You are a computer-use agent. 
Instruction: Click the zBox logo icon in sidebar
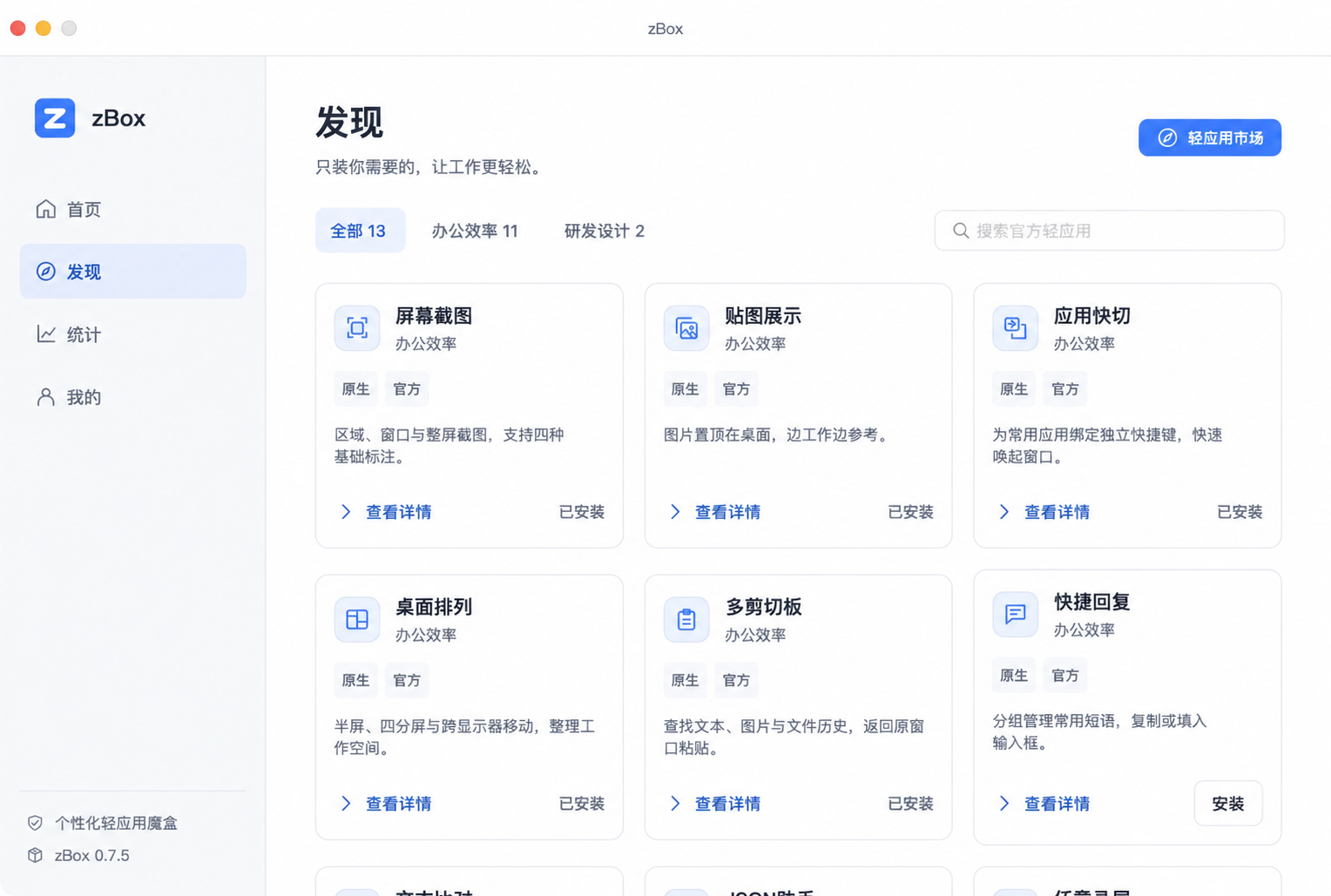[55, 118]
